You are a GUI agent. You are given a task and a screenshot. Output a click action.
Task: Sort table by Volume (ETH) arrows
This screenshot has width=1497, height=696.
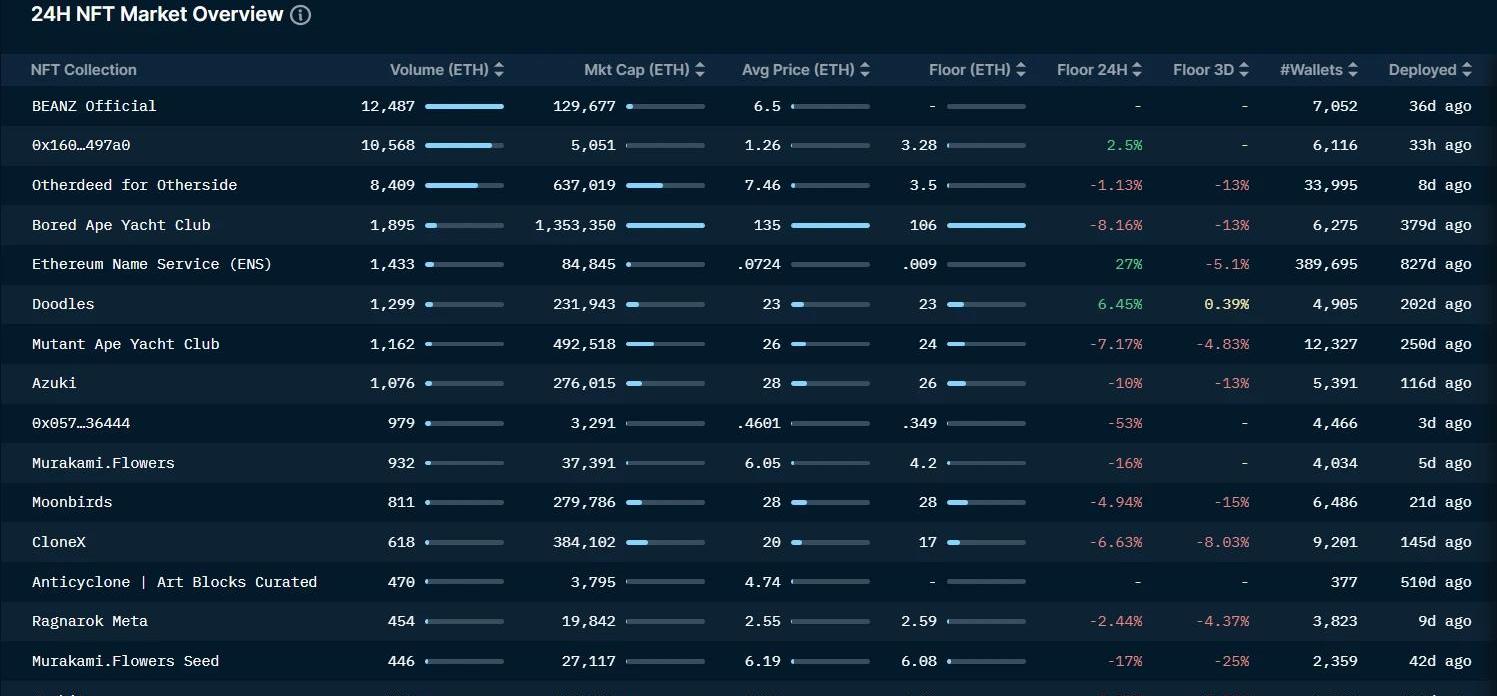pyautogui.click(x=499, y=70)
